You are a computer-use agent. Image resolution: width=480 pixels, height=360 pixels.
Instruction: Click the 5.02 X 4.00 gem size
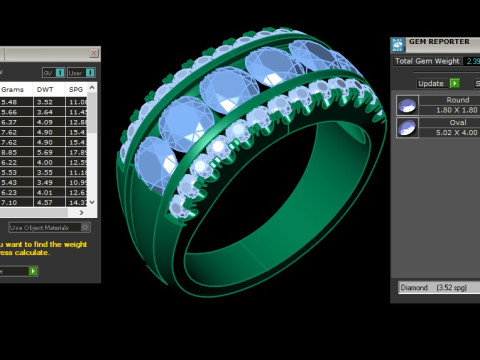(457, 132)
